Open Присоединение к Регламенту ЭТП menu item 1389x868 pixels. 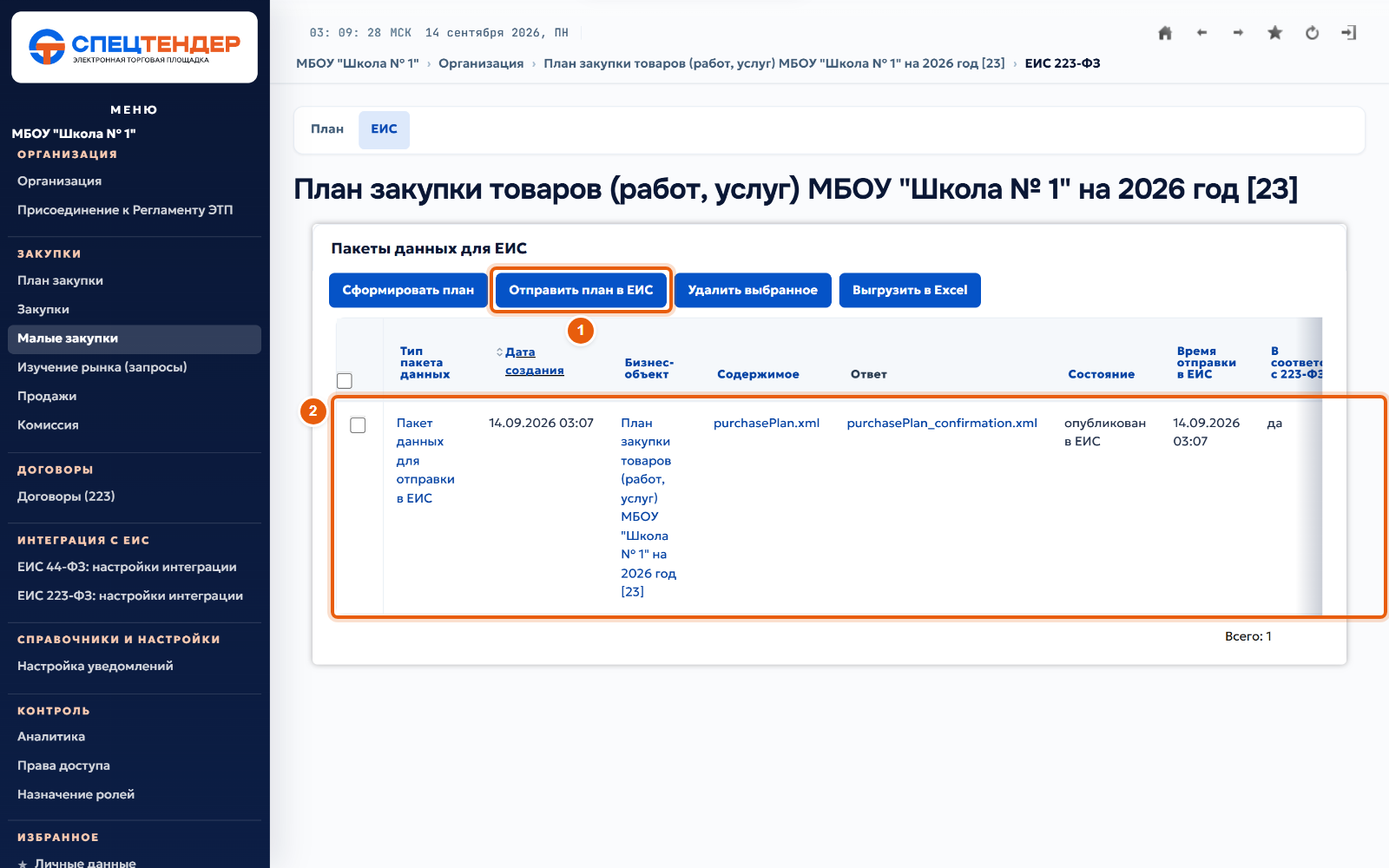tap(135, 210)
